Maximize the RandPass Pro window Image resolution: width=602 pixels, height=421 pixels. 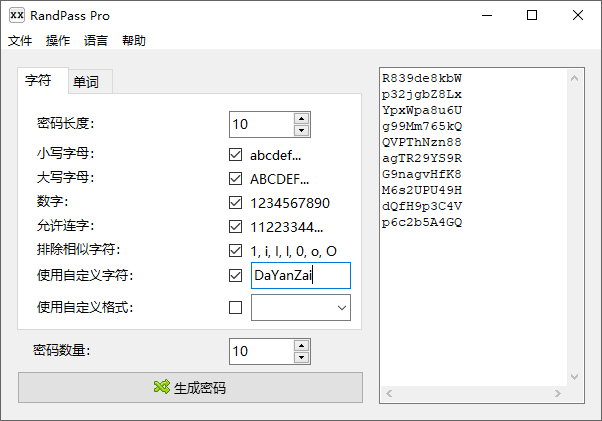click(532, 15)
